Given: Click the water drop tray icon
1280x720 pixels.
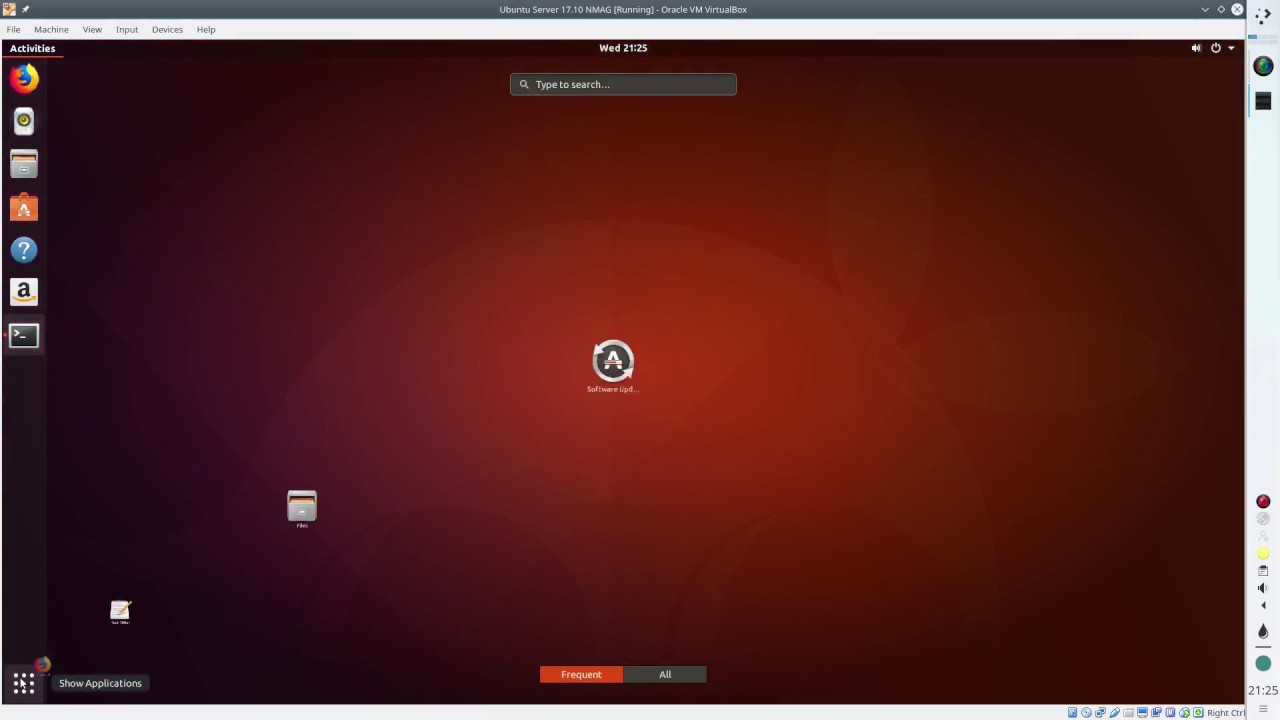Looking at the screenshot, I should coord(1263,631).
